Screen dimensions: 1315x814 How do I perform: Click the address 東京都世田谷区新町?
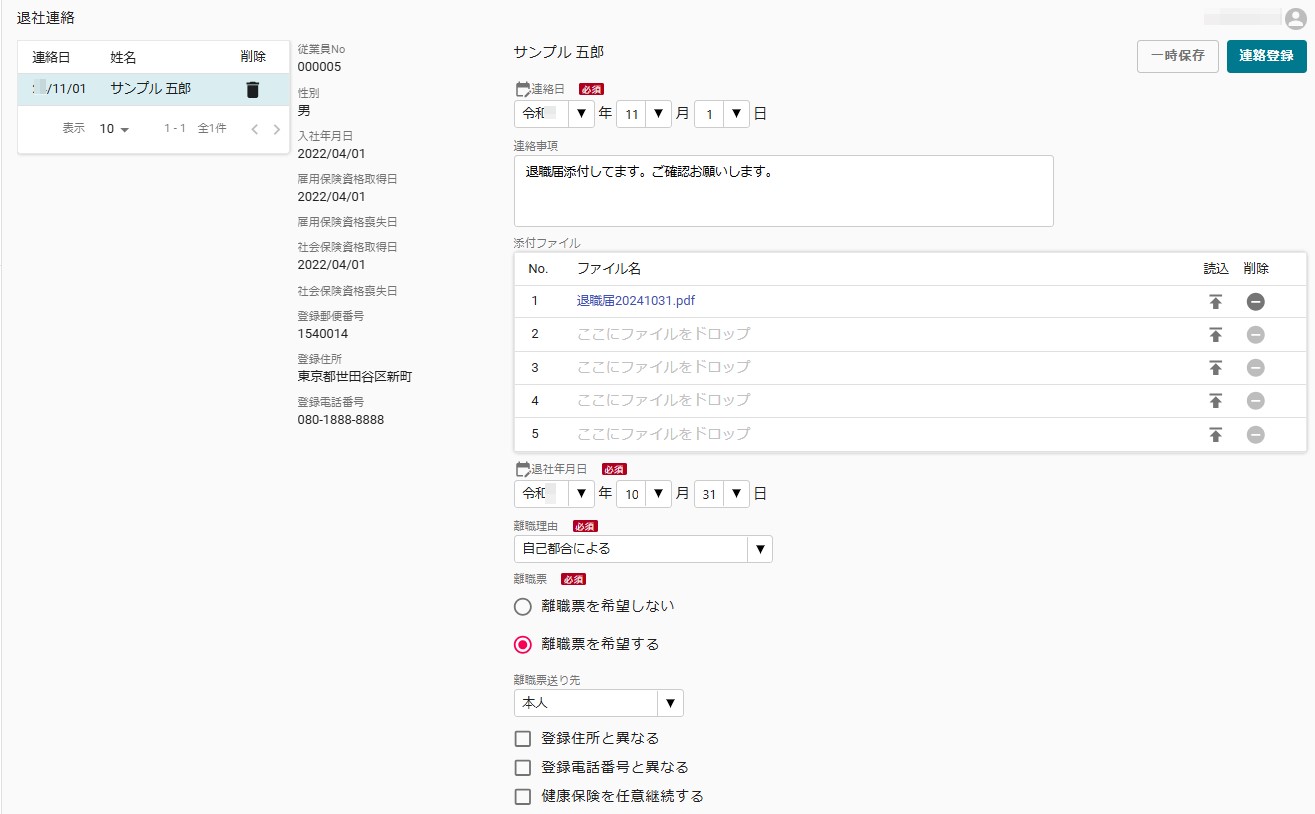tap(355, 377)
